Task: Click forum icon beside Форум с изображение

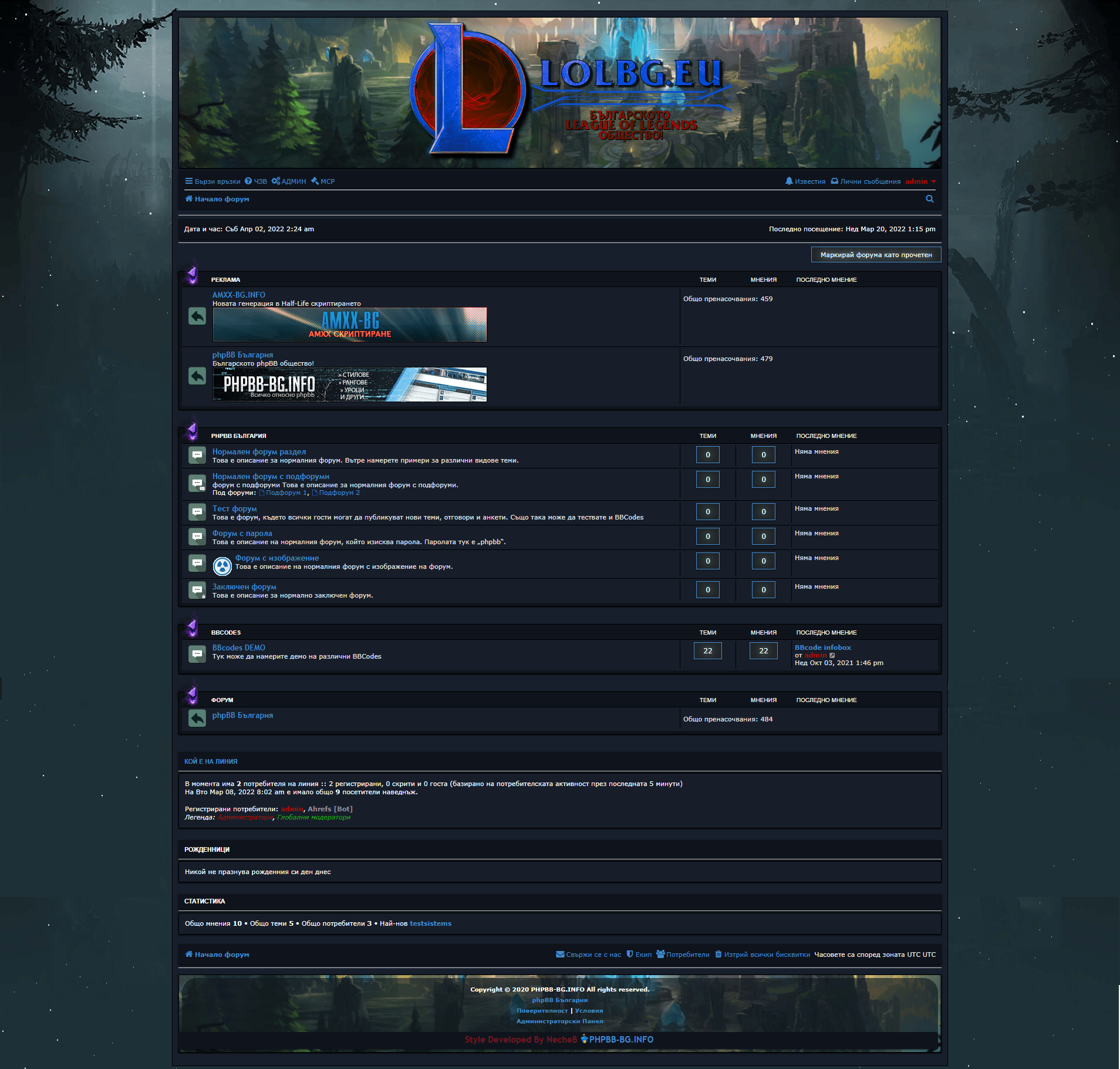Action: (x=197, y=563)
